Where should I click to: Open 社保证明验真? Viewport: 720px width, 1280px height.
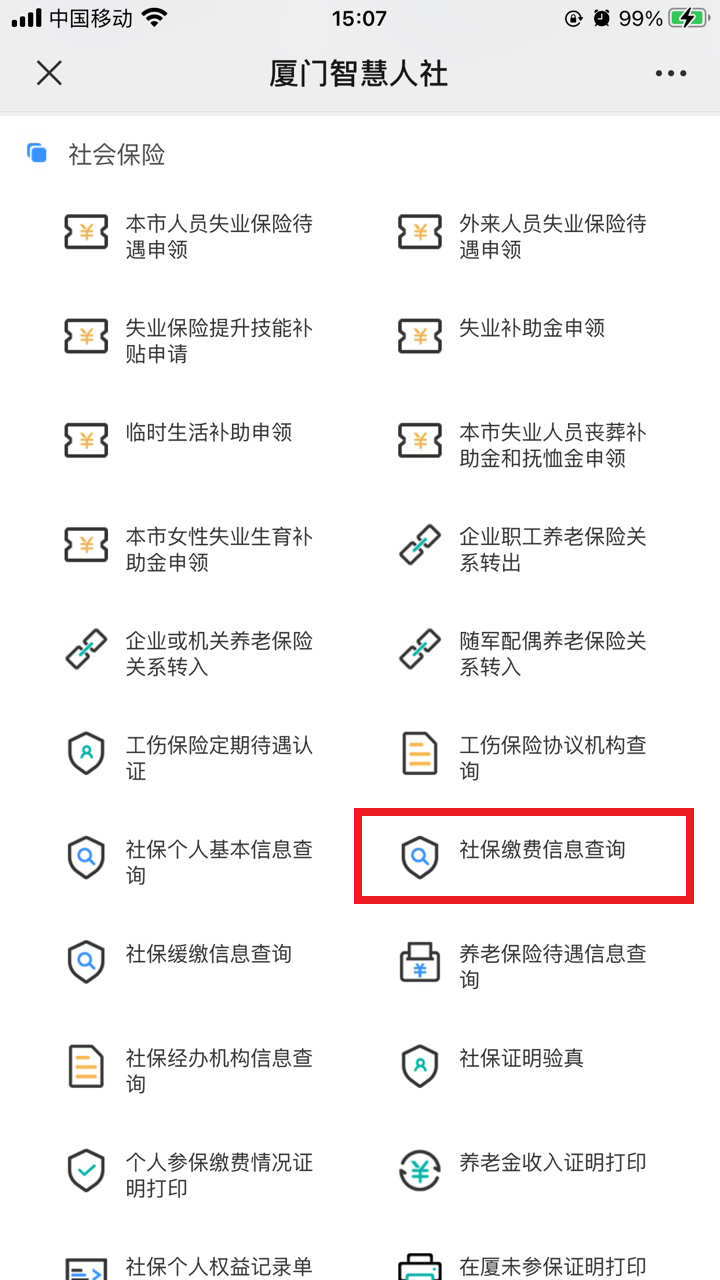(521, 1058)
